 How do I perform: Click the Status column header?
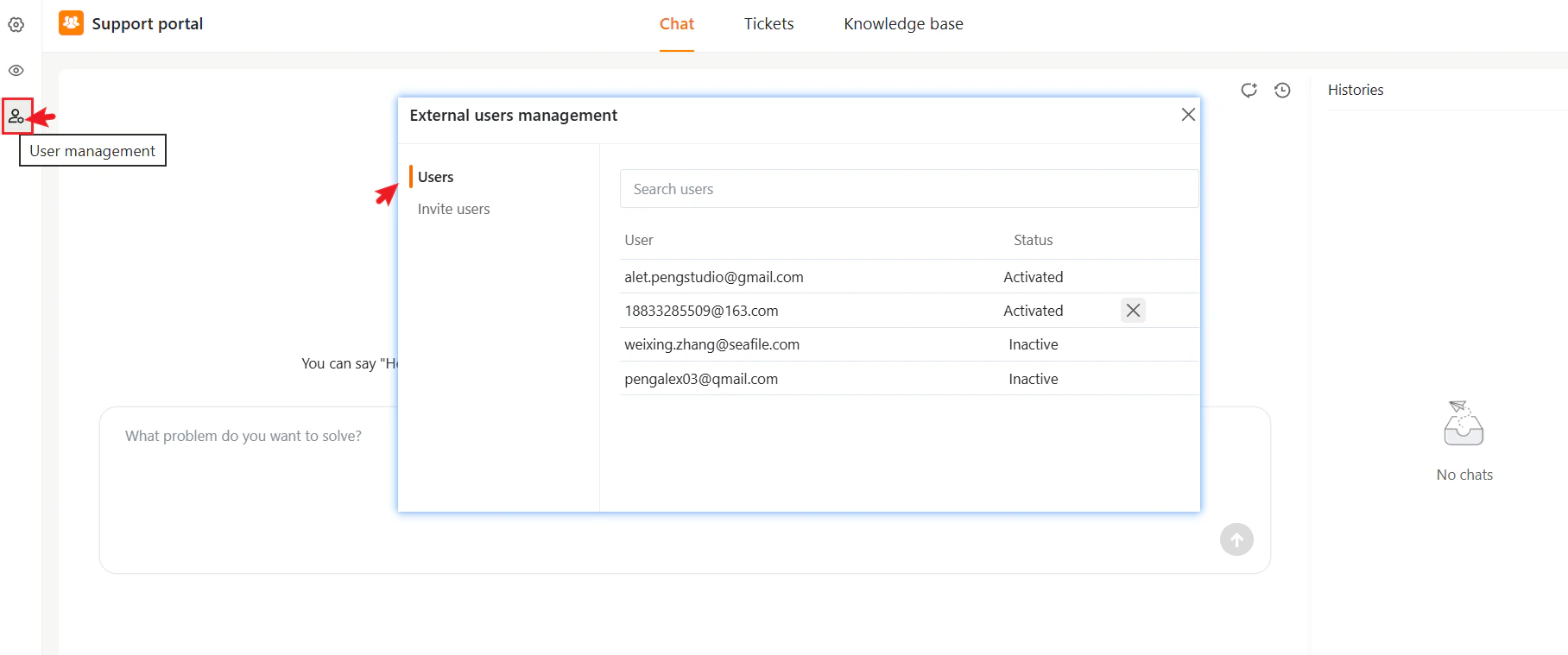coord(1033,240)
